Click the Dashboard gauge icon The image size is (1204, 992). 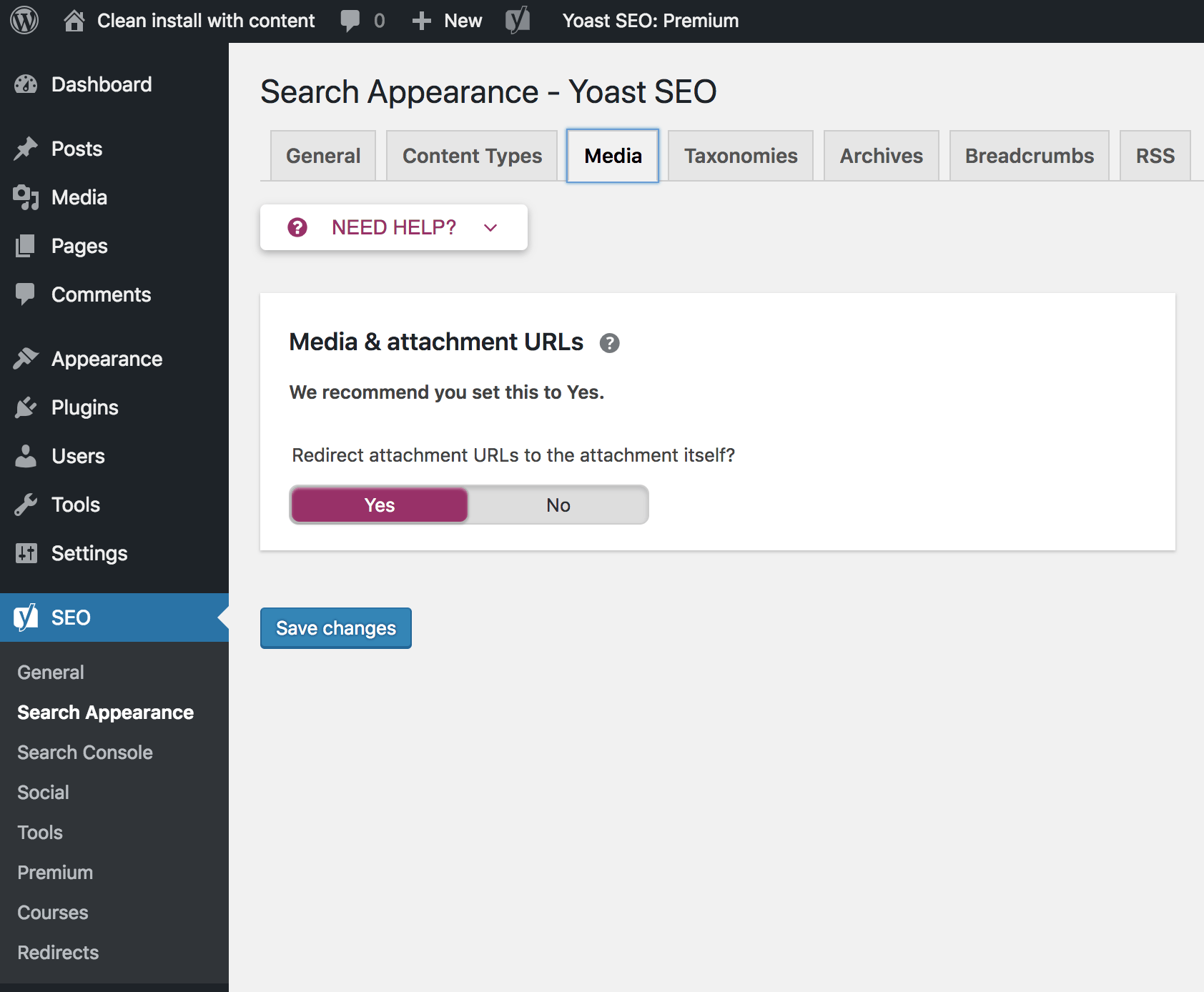click(26, 84)
